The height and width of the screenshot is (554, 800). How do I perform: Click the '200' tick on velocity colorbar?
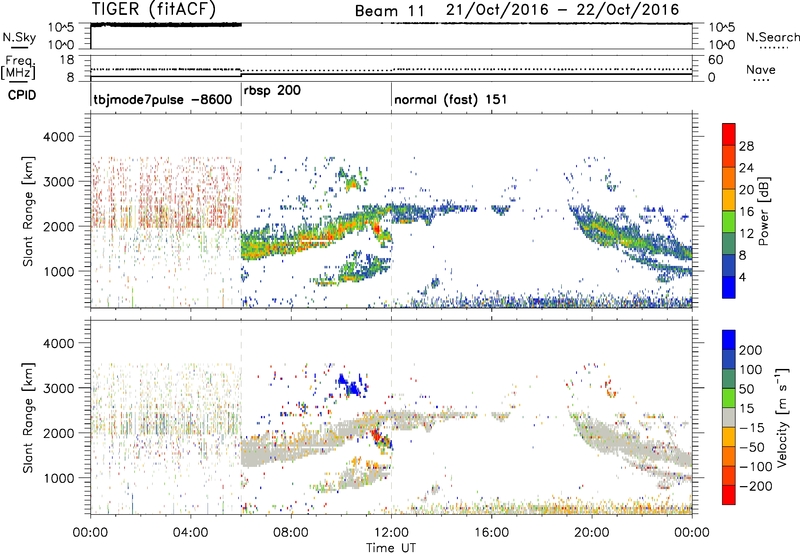coord(751,350)
